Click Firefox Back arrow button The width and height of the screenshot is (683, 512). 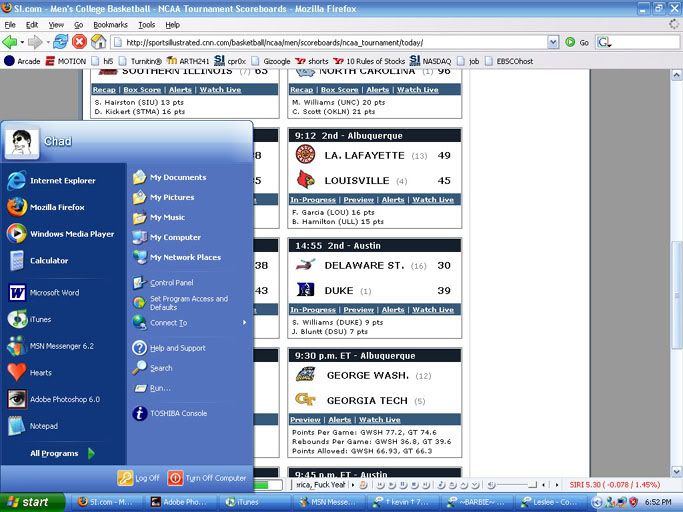pyautogui.click(x=9, y=42)
